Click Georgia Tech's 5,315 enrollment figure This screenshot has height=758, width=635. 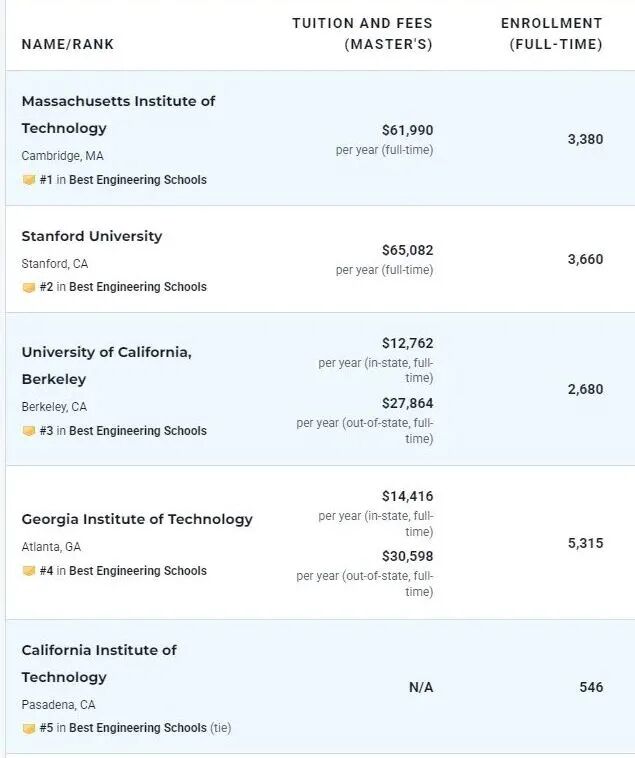click(585, 543)
